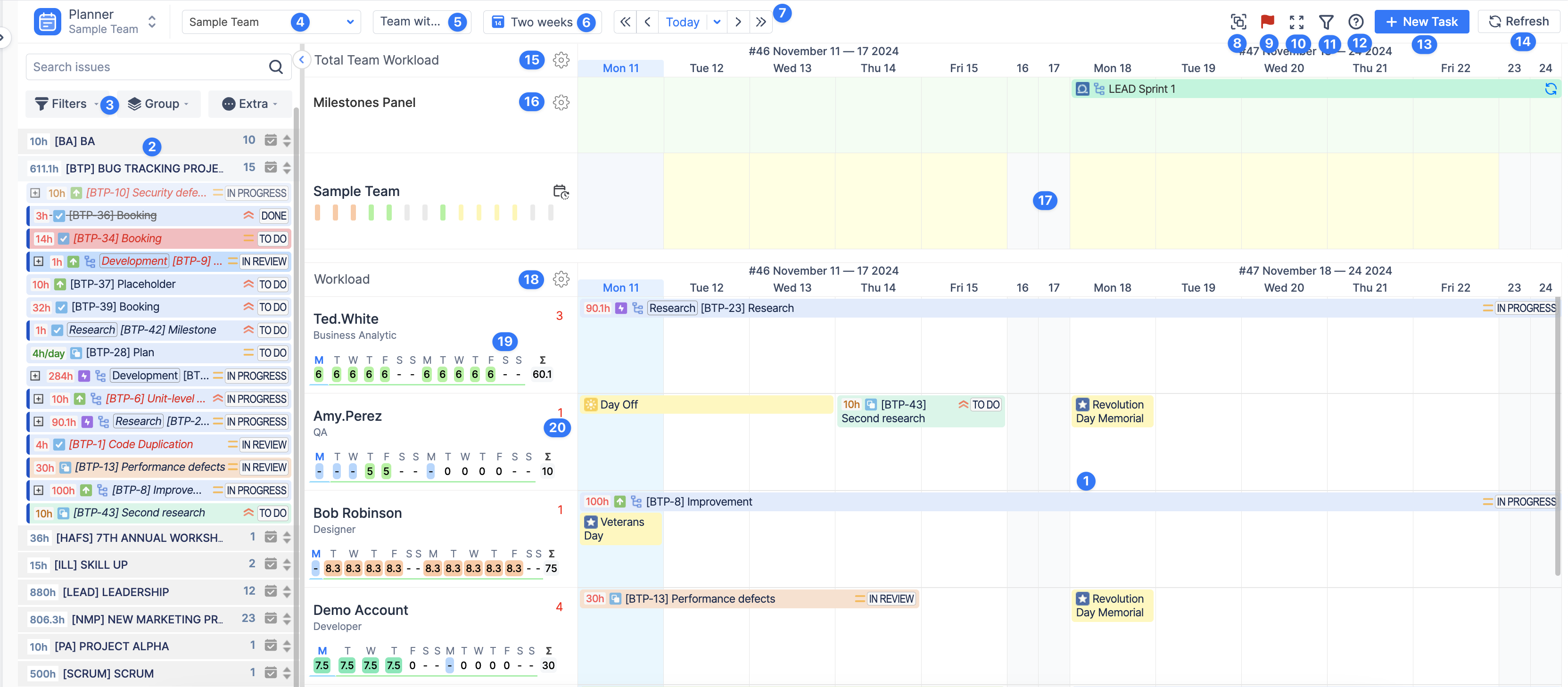This screenshot has width=1568, height=687.
Task: Toggle the checkbox on BTP-34 Booking task
Action: point(64,238)
